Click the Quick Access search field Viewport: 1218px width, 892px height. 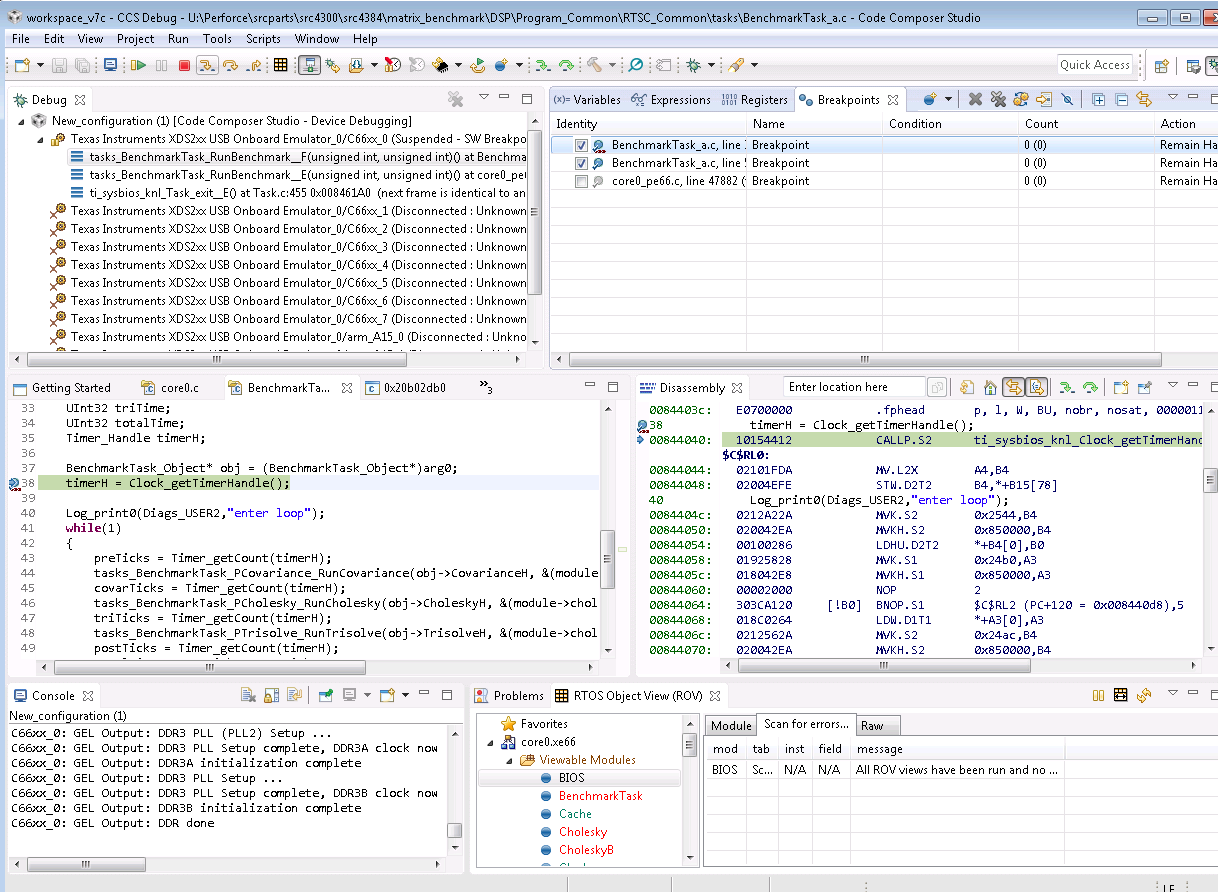[1095, 65]
